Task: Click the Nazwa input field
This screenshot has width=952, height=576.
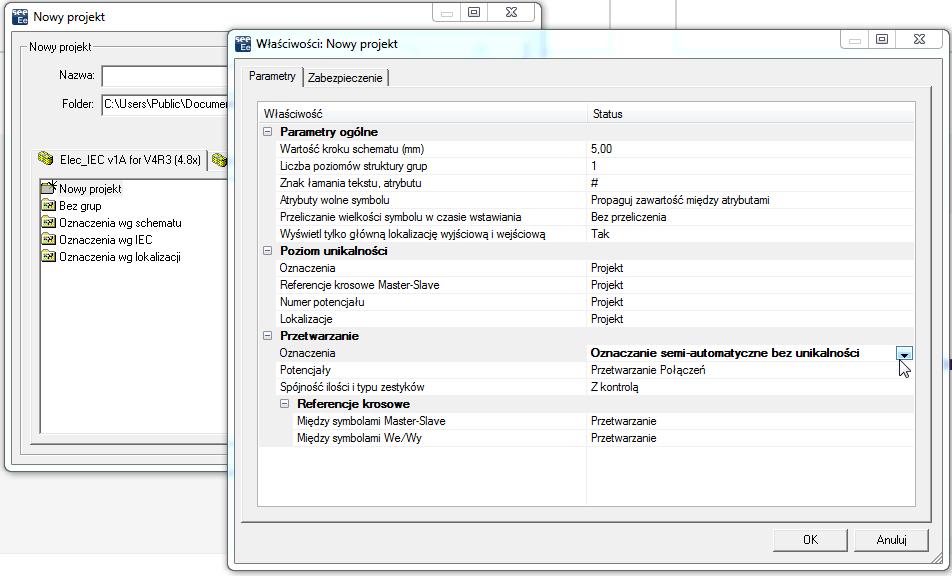Action: pyautogui.click(x=165, y=76)
